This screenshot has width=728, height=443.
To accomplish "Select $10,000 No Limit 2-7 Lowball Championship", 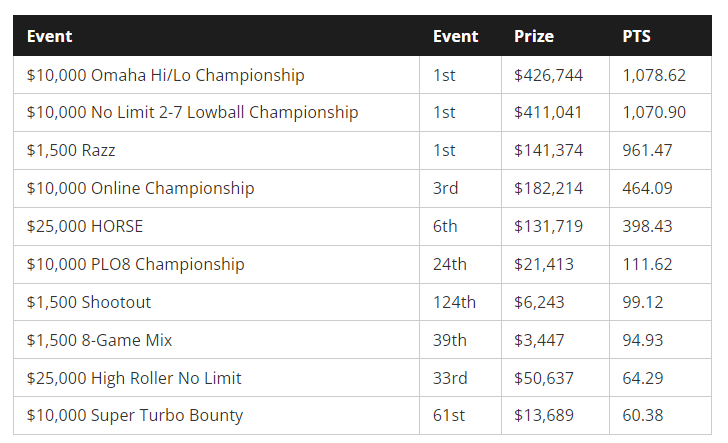I will pos(192,113).
